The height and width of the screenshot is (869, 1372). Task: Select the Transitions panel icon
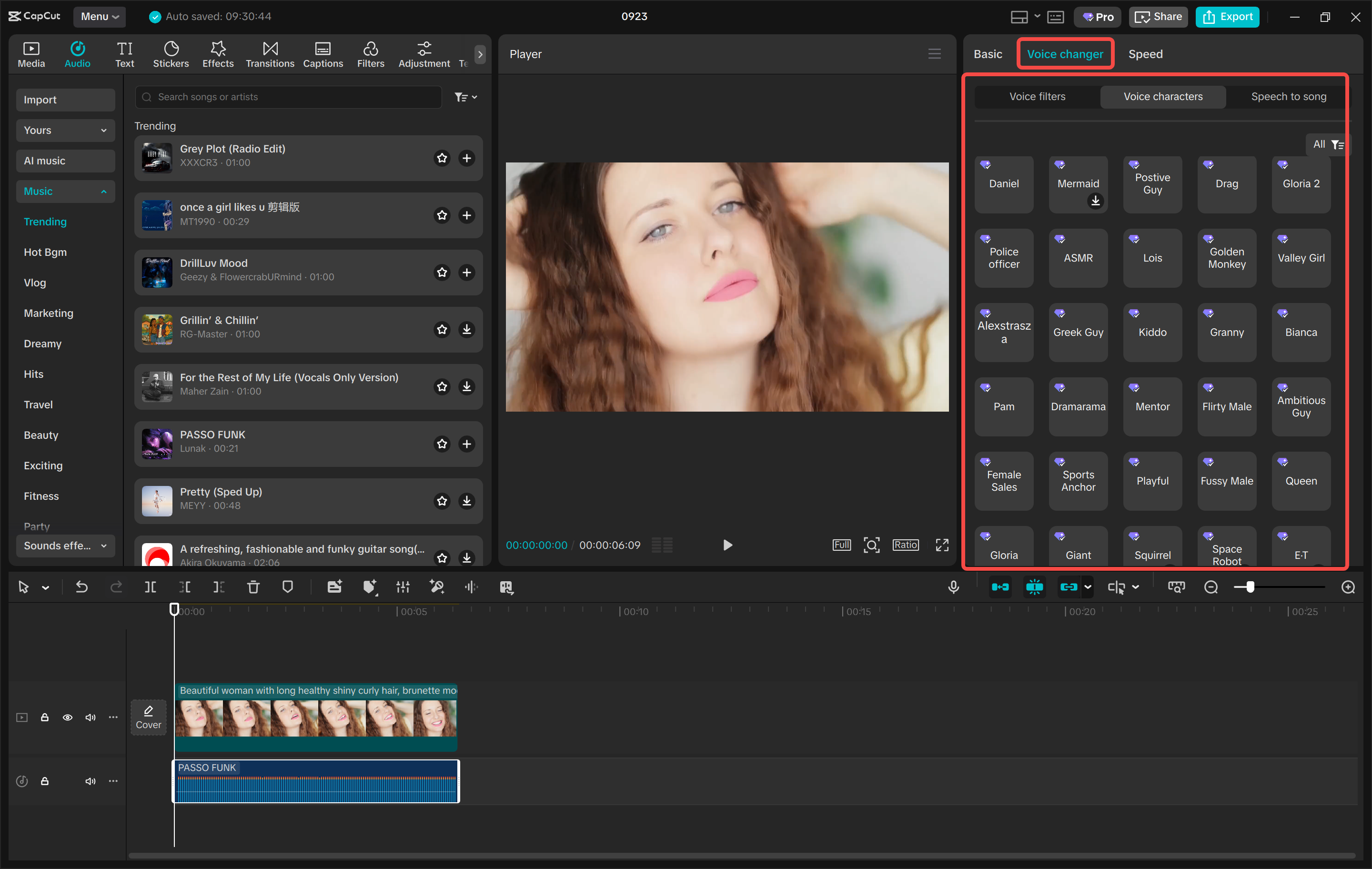pyautogui.click(x=270, y=53)
